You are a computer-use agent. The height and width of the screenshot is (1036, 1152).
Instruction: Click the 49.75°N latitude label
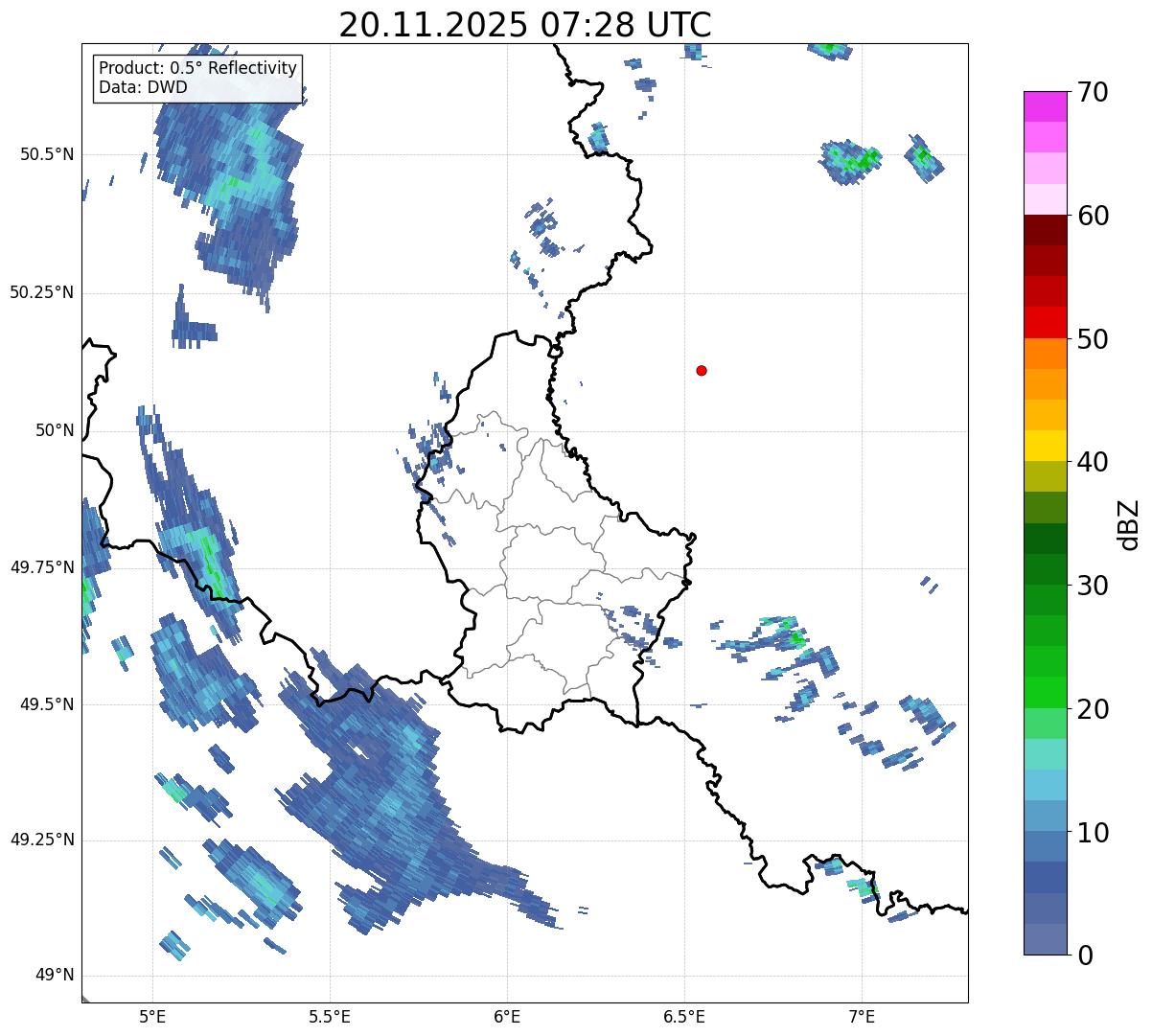pos(42,567)
